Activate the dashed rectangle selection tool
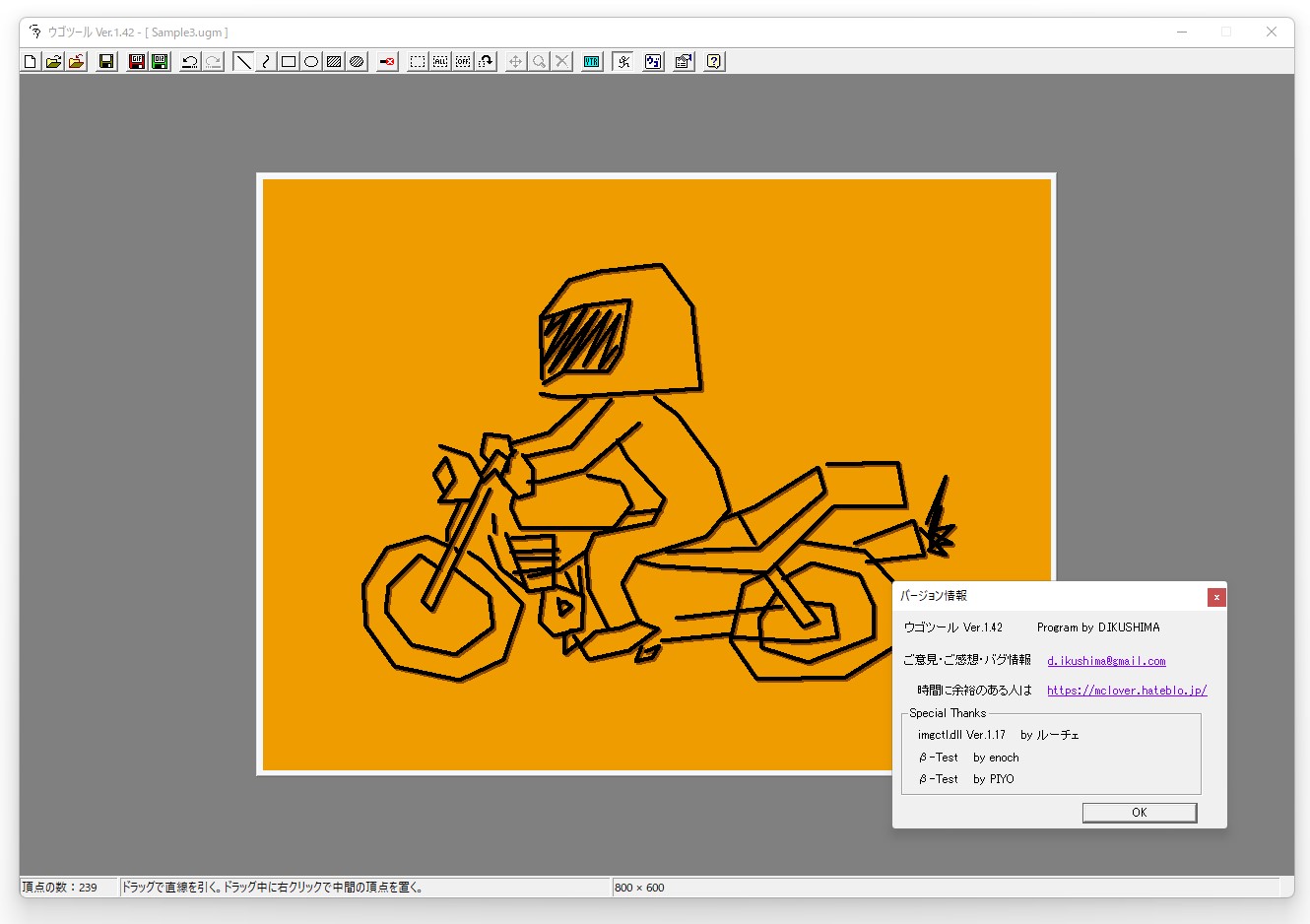 [x=418, y=61]
